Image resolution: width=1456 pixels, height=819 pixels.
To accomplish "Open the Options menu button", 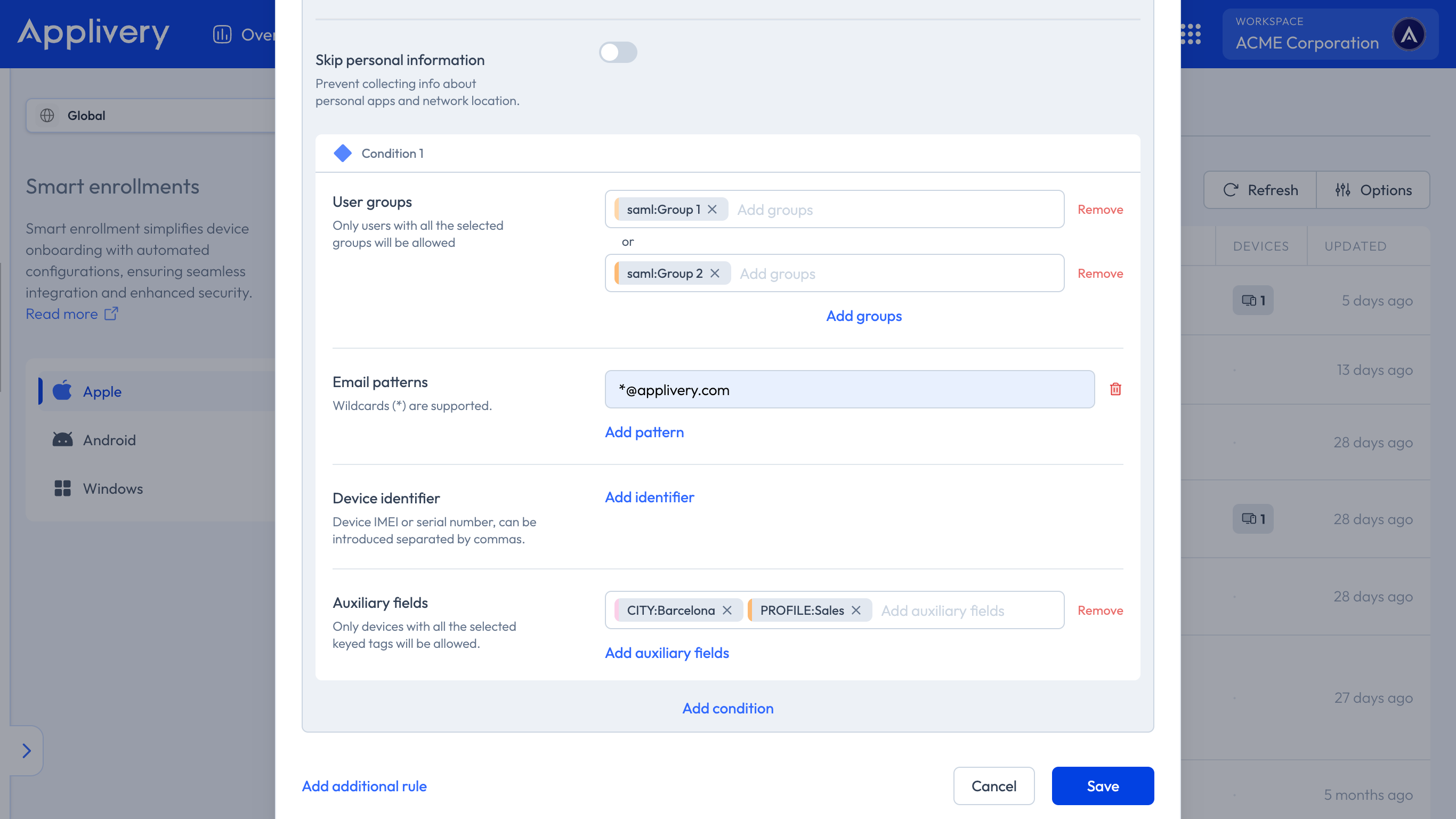I will click(1373, 190).
